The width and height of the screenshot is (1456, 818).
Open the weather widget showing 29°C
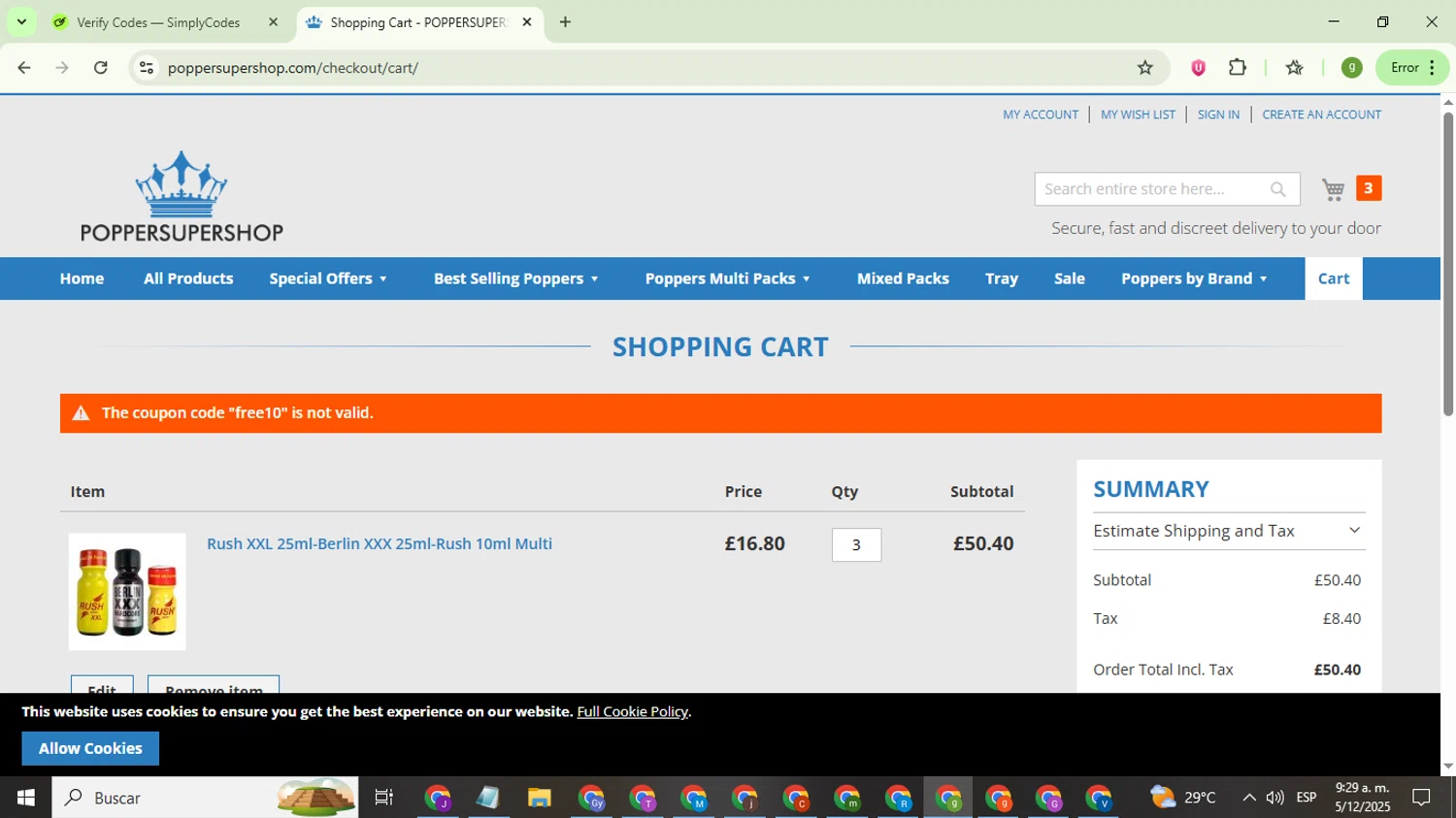1182,798
